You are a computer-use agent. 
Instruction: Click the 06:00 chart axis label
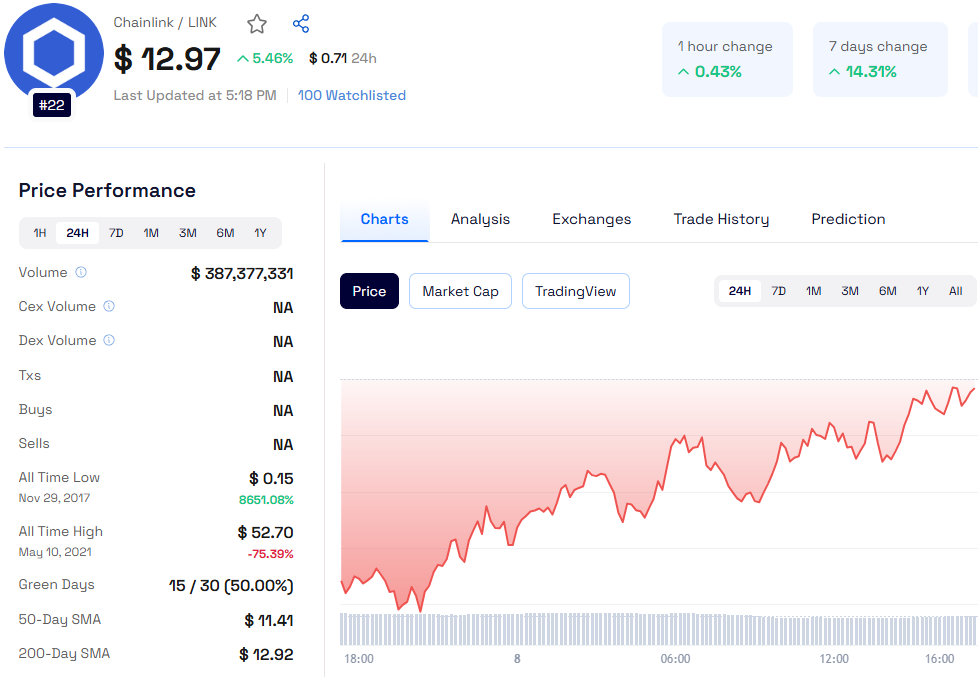[x=675, y=659]
